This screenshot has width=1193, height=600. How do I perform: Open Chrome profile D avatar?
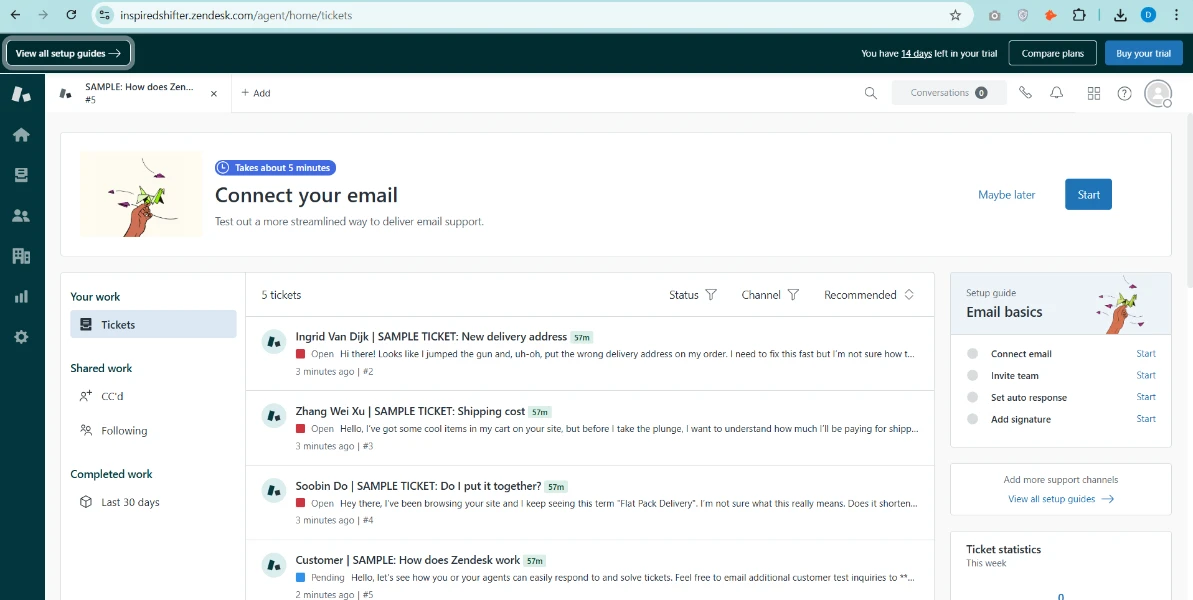[x=1149, y=14]
